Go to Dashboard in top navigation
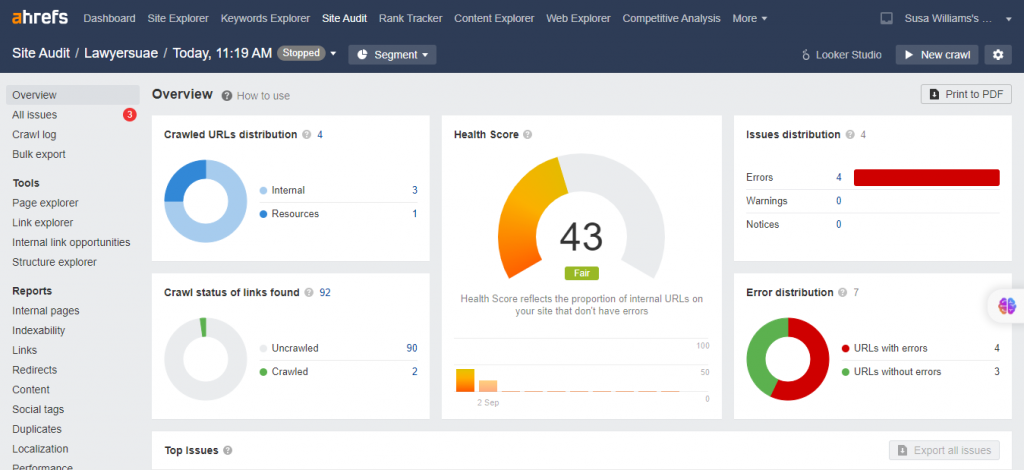The width and height of the screenshot is (1024, 470). click(110, 18)
